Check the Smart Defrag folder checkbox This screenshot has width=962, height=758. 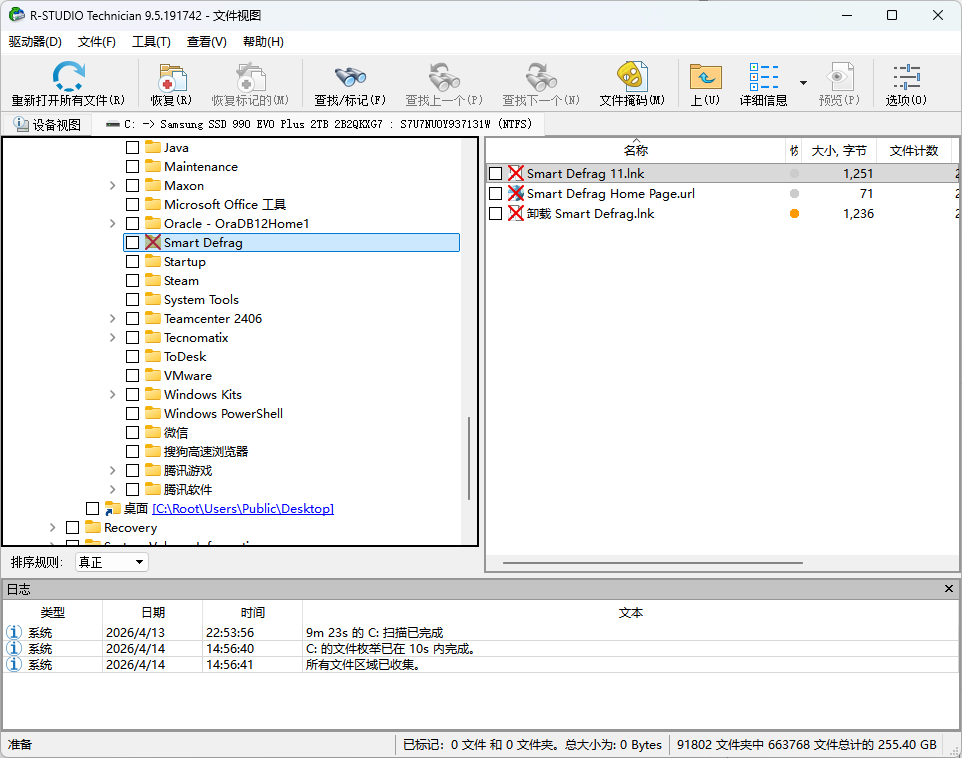pyautogui.click(x=133, y=243)
